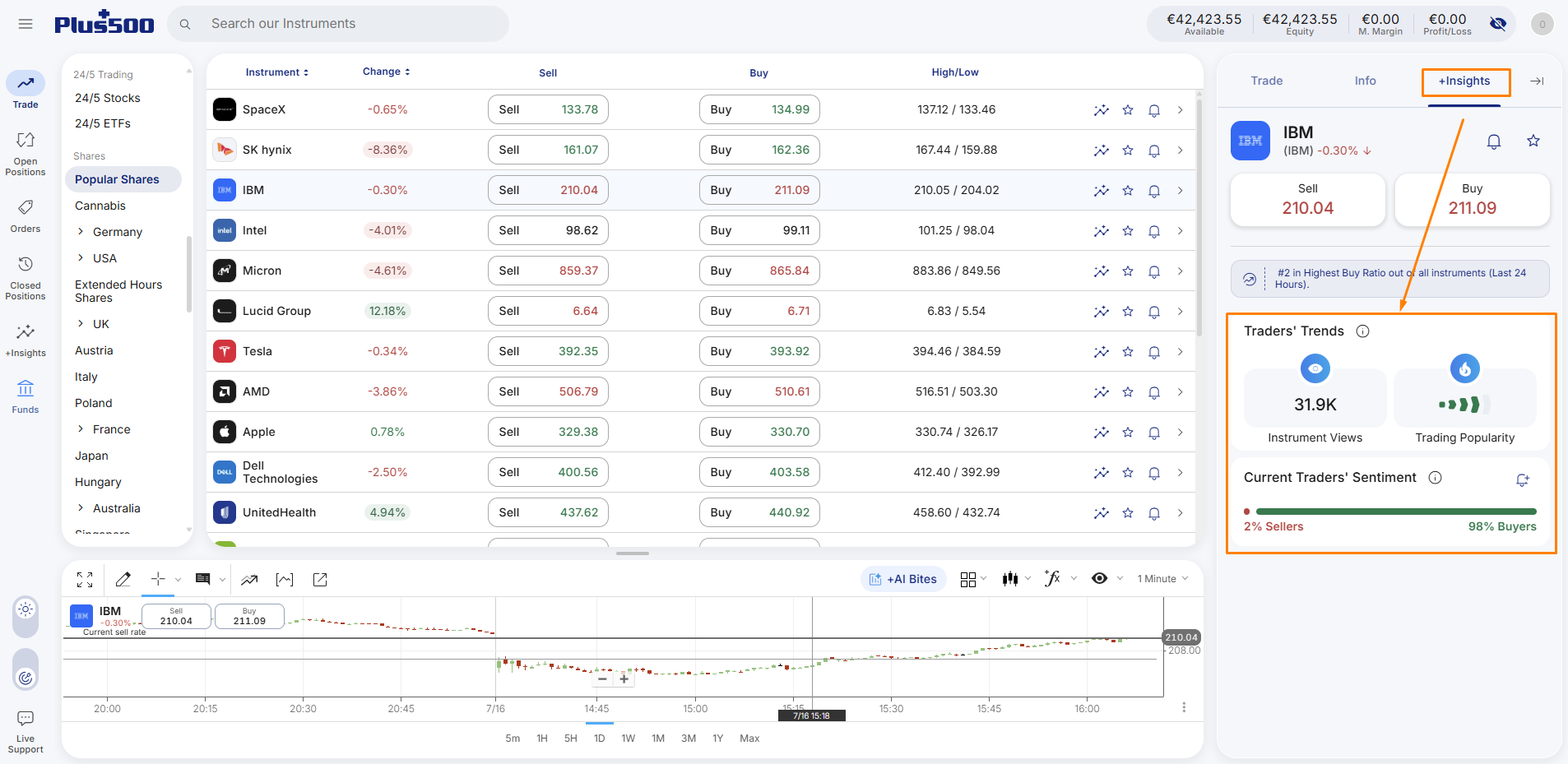Click the Search our Instruments field
Image resolution: width=1568 pixels, height=764 pixels.
tap(338, 24)
